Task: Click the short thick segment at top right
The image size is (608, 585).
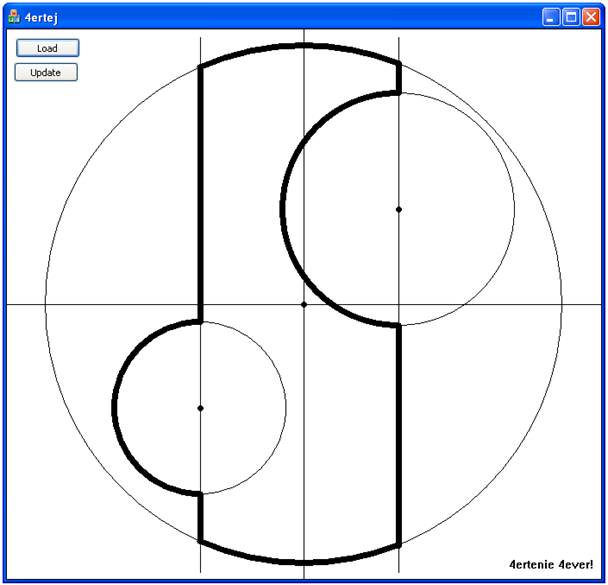Action: tap(399, 78)
